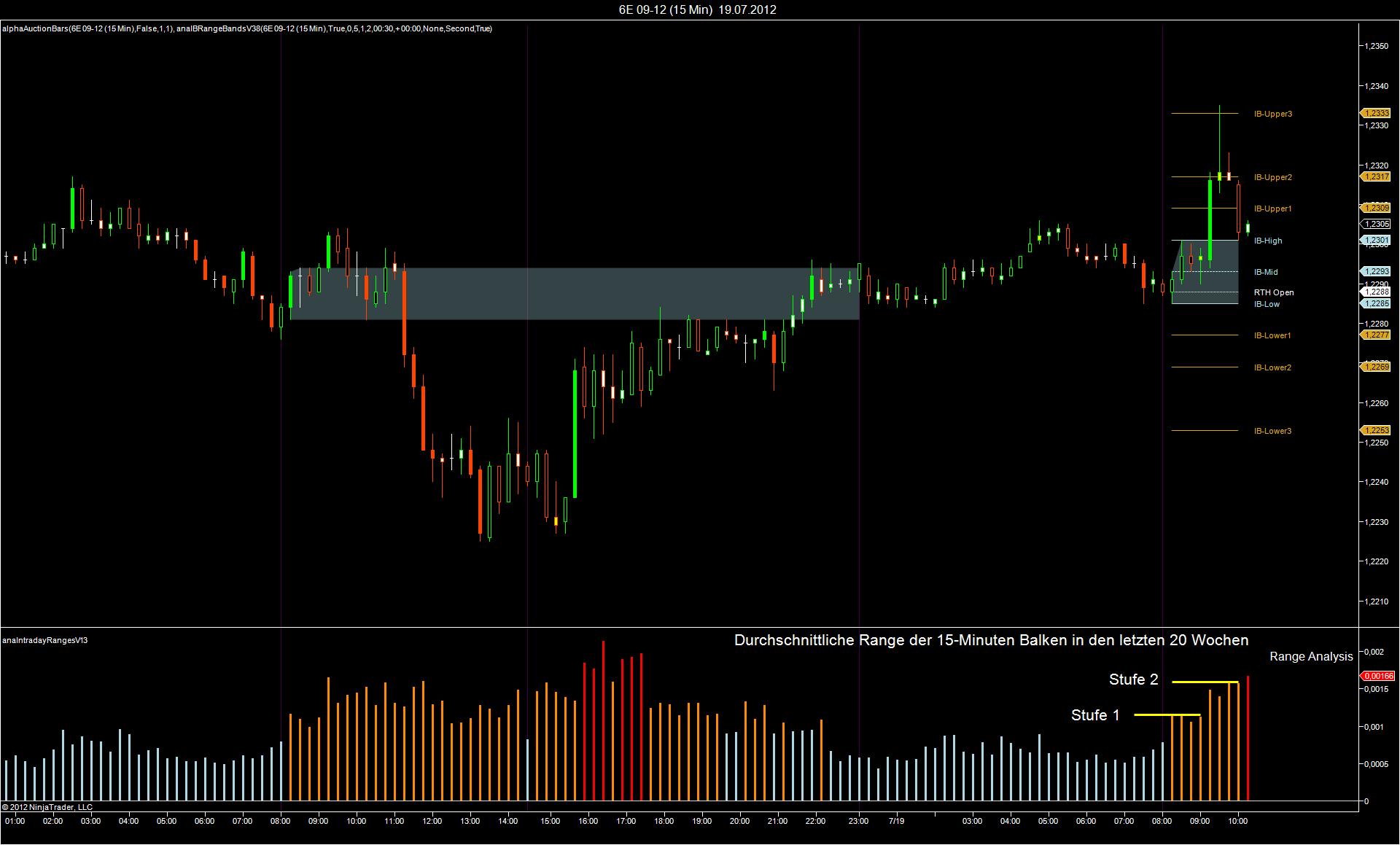Select the 1,2285 light blue price marker
The width and height of the screenshot is (1400, 845).
(x=1376, y=303)
